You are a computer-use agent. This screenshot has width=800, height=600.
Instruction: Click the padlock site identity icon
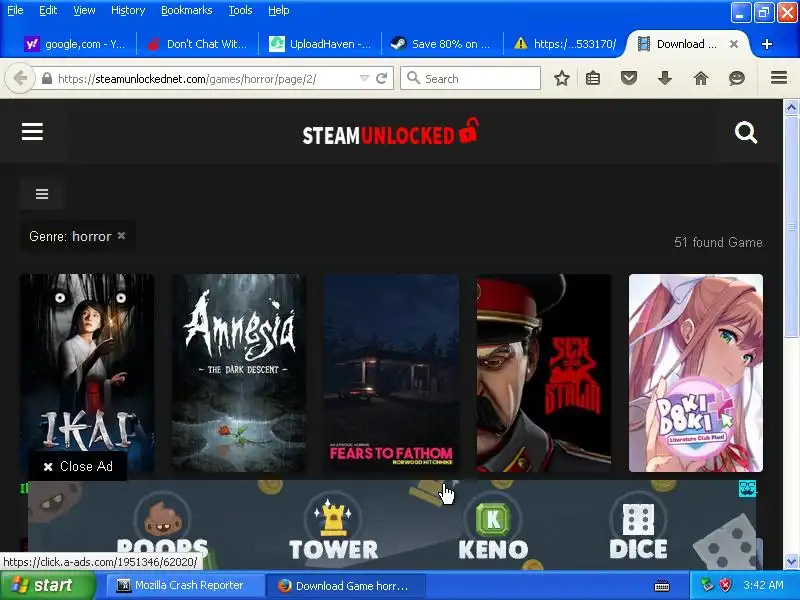(x=46, y=79)
